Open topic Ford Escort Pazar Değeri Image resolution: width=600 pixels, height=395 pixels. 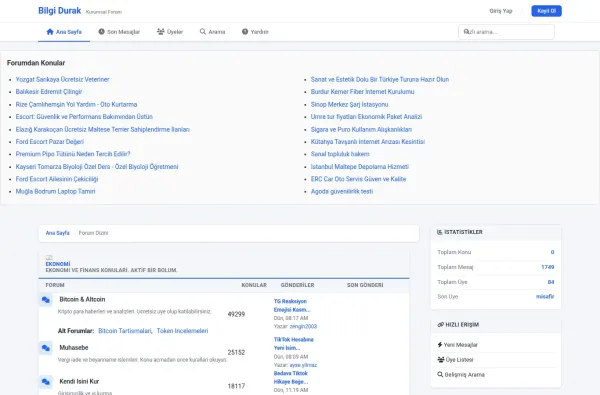pos(49,142)
